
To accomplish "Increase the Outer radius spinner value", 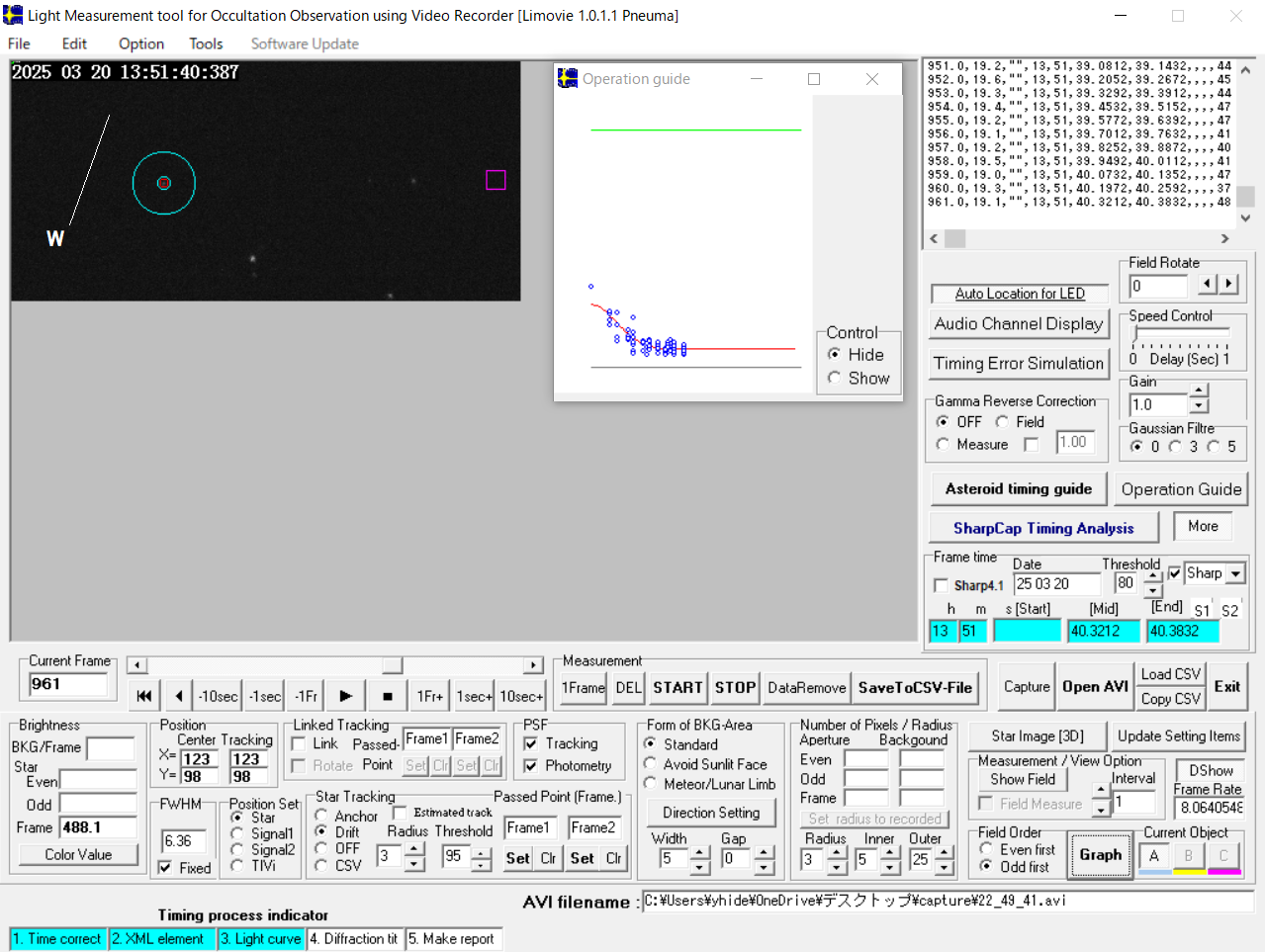I will coord(945,853).
